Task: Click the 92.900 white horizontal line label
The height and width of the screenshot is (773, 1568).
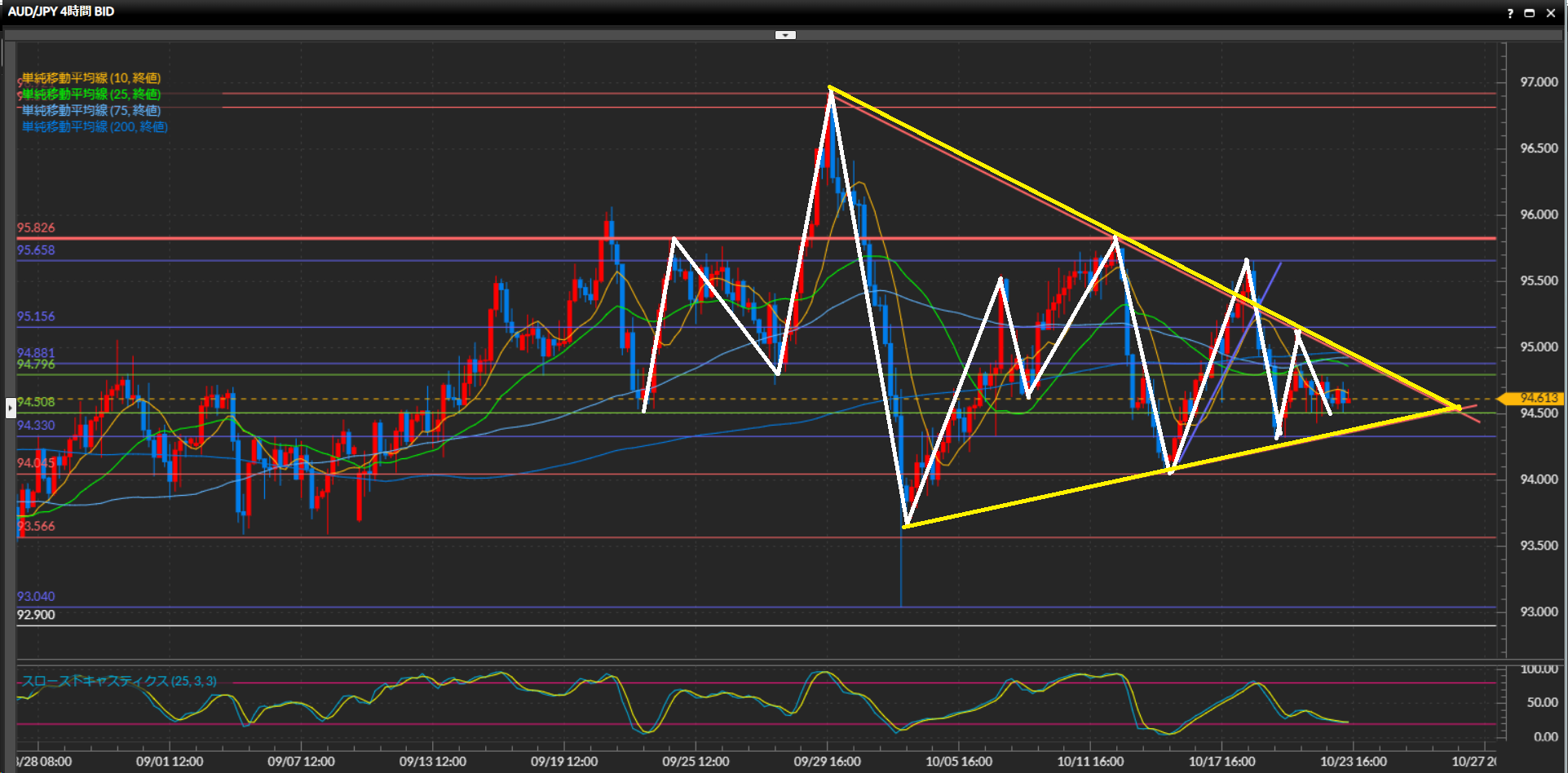Action: click(36, 615)
